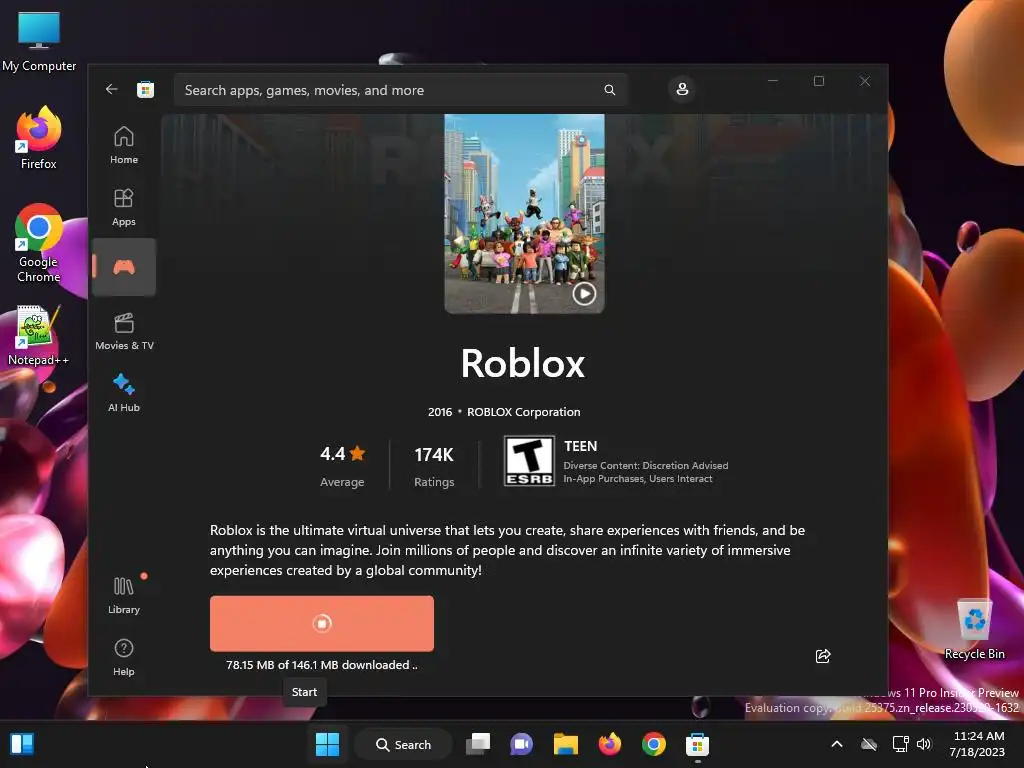
Task: Open Task View in the taskbar
Action: point(478,744)
